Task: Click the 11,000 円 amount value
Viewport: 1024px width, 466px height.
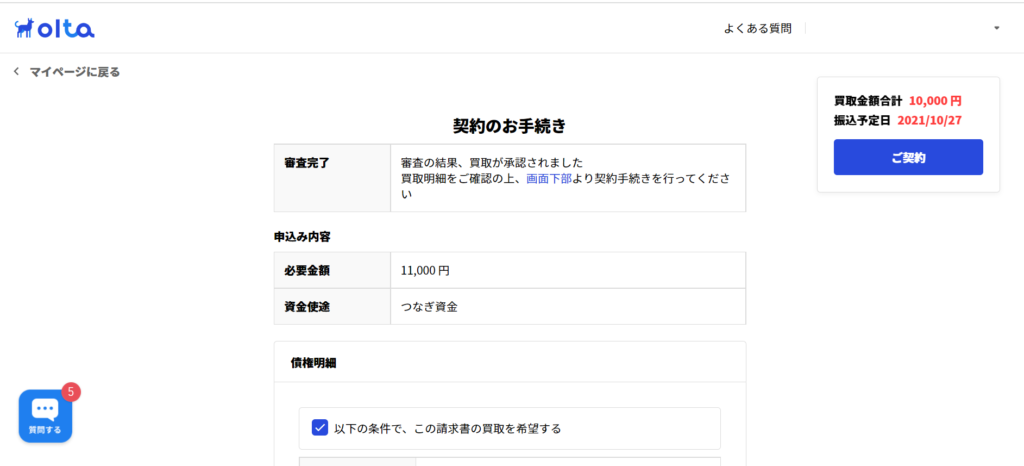Action: click(425, 270)
